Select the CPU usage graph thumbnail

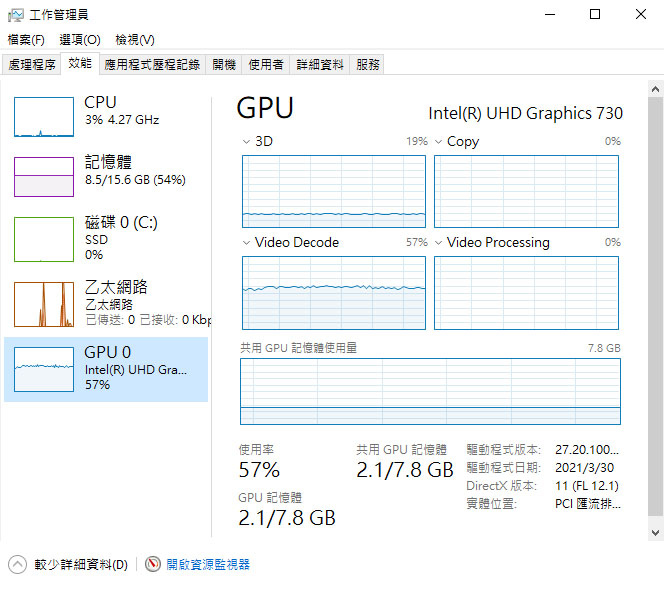tap(44, 117)
